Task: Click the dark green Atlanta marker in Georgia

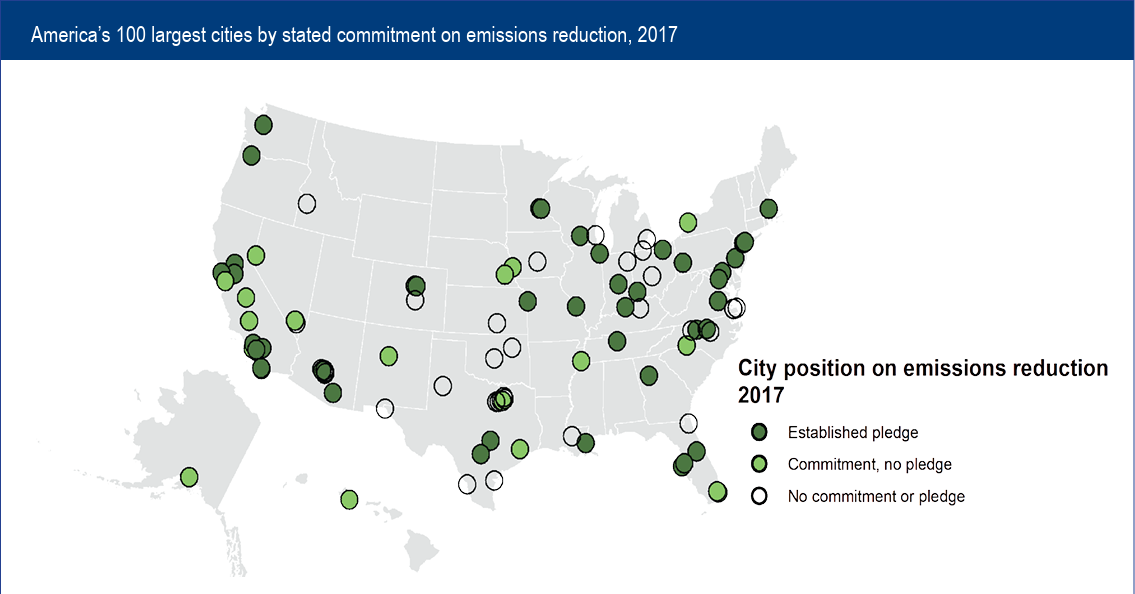Action: 648,376
